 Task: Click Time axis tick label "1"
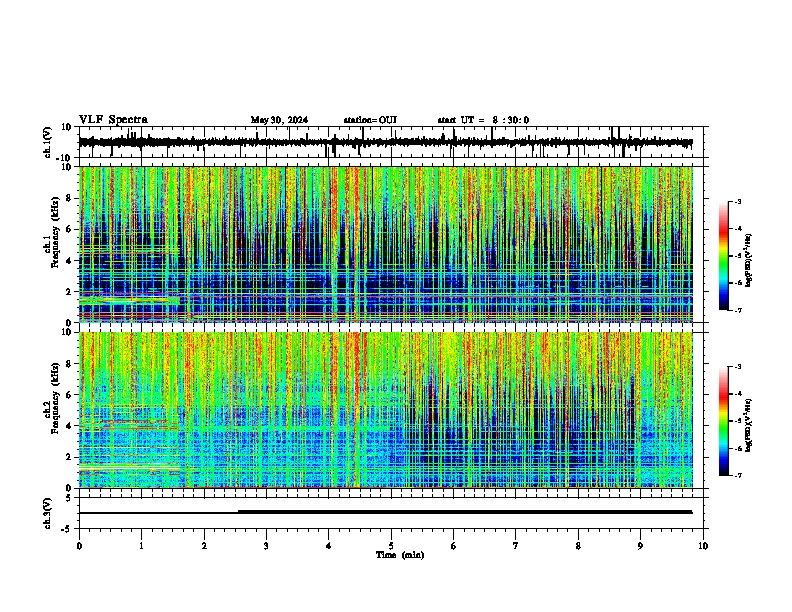click(141, 546)
